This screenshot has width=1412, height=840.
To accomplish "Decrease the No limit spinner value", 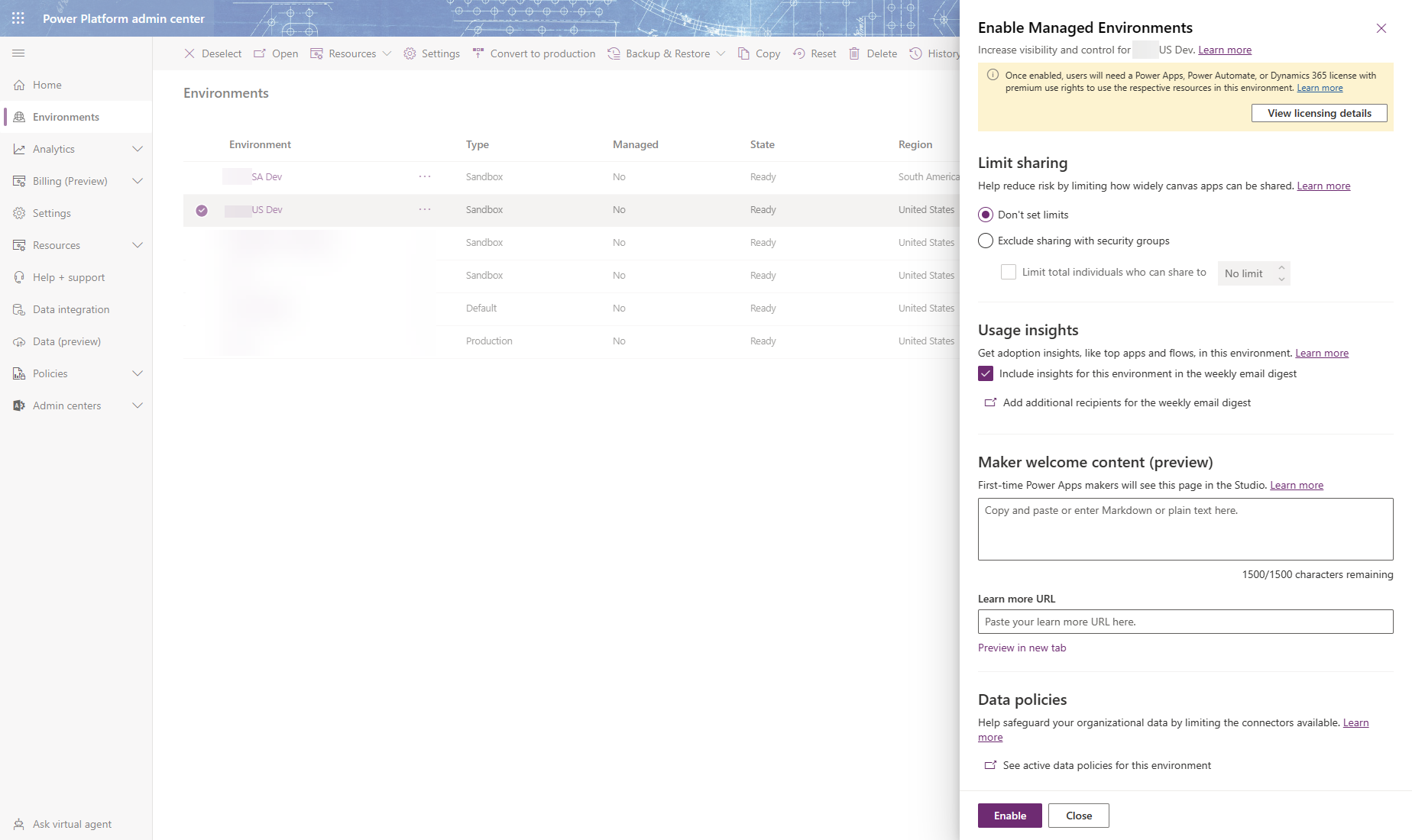I will point(1281,279).
